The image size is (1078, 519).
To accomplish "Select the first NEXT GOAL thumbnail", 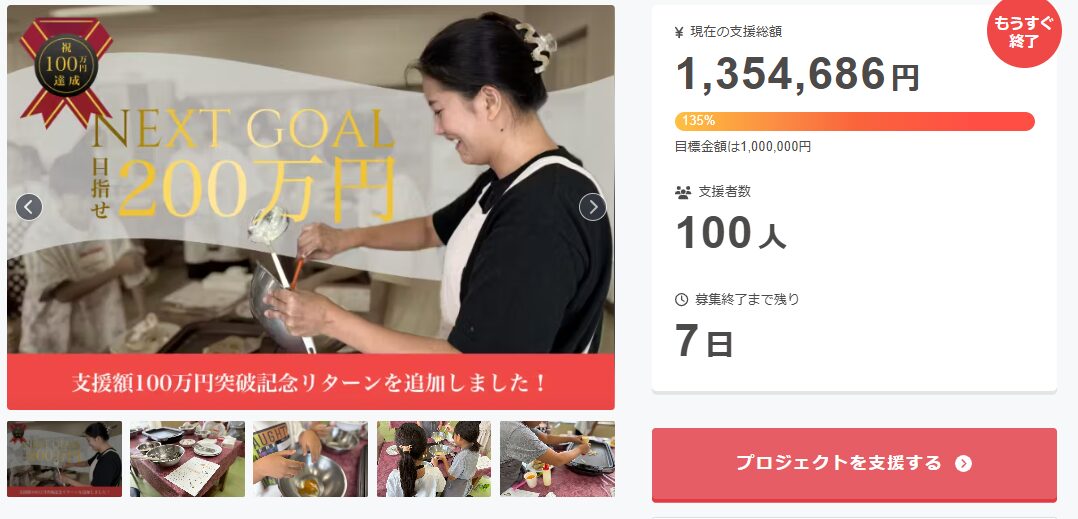I will pos(65,459).
